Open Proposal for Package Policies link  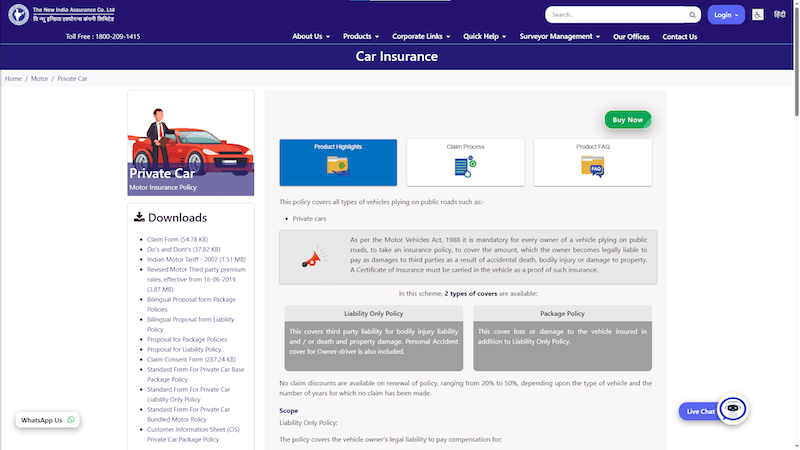(x=187, y=339)
